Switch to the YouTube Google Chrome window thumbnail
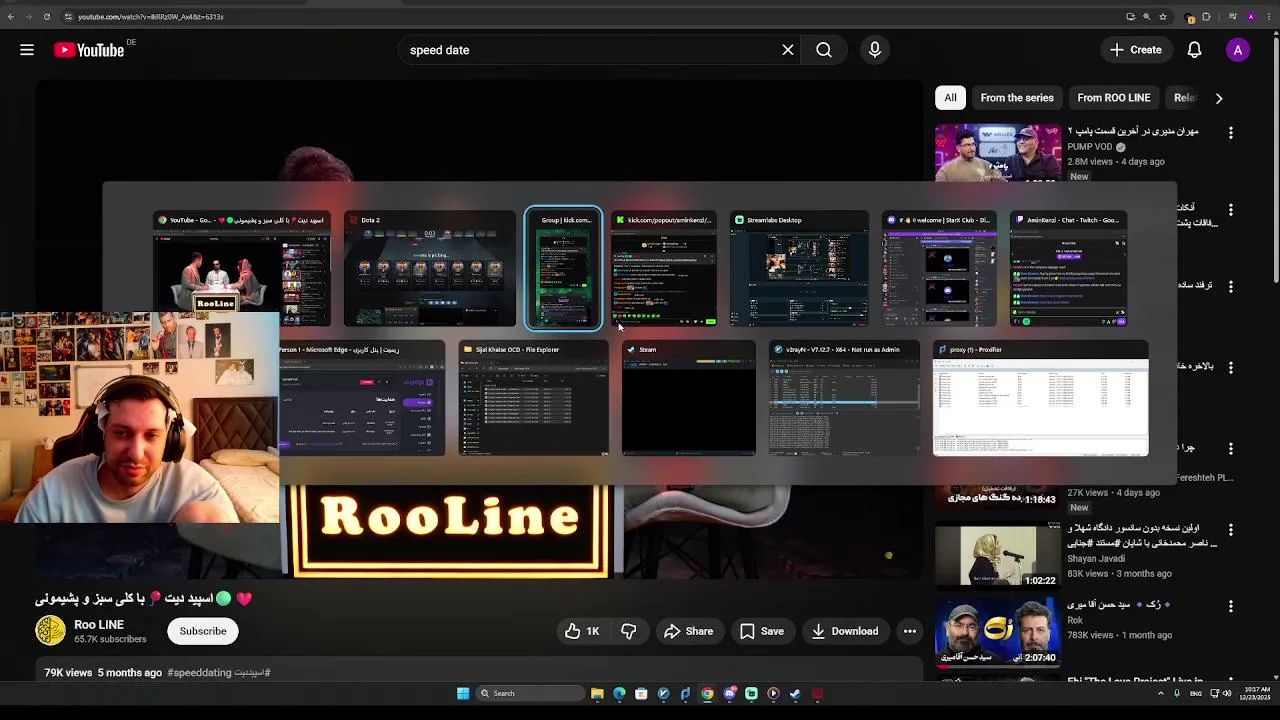This screenshot has width=1280, height=720. 242,268
